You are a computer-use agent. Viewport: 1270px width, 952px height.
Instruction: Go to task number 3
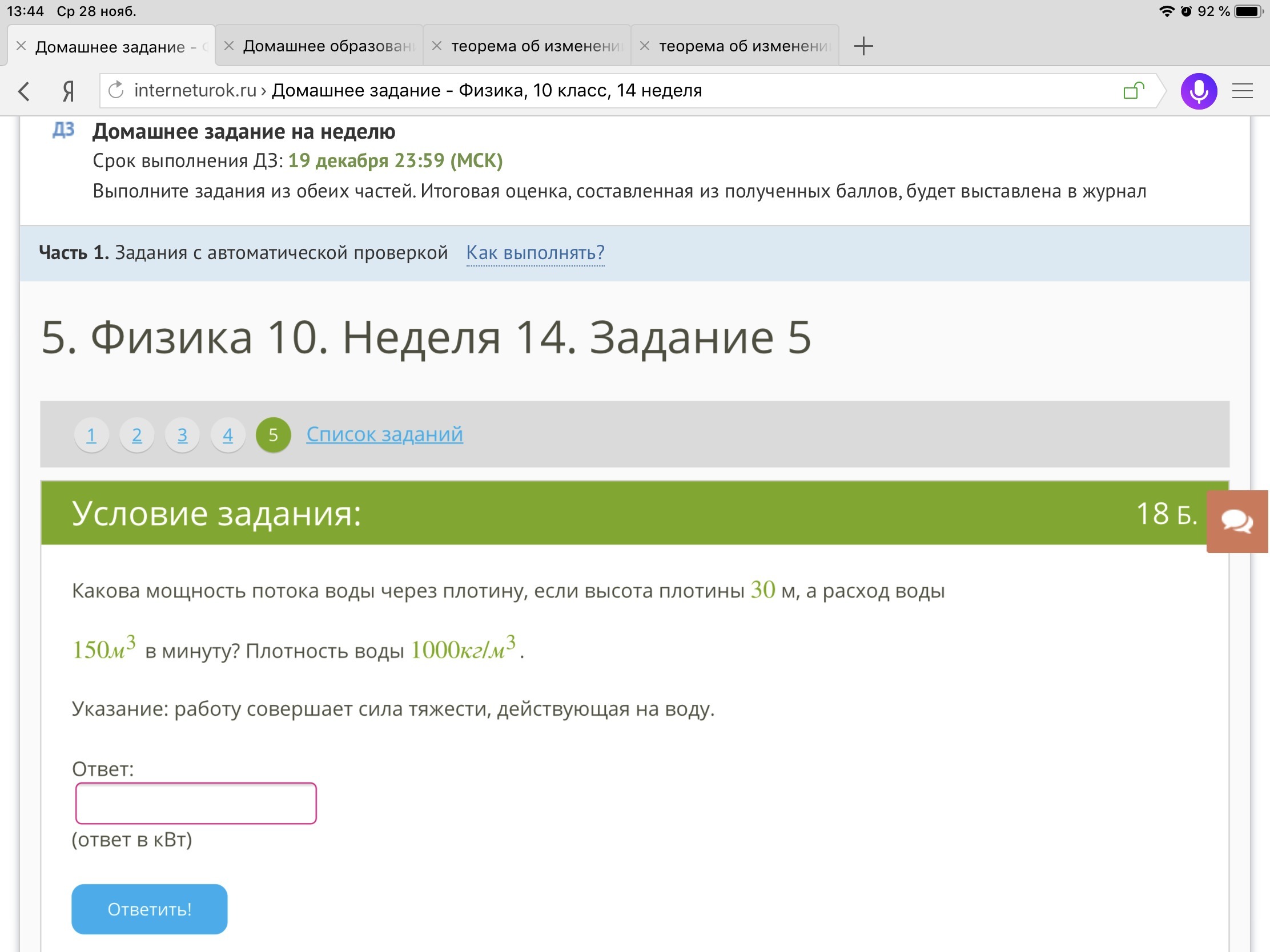tap(182, 435)
